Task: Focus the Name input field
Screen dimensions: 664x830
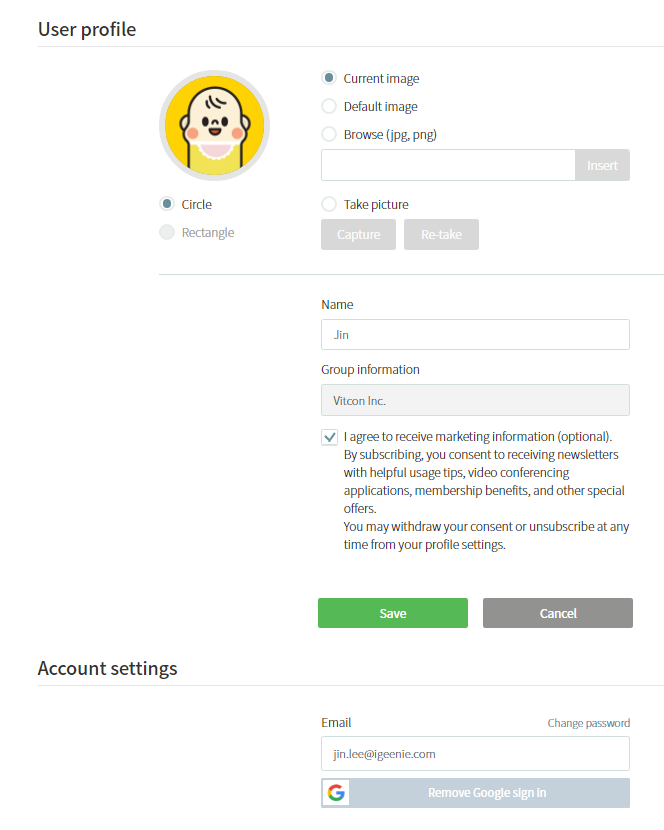Action: tap(475, 335)
